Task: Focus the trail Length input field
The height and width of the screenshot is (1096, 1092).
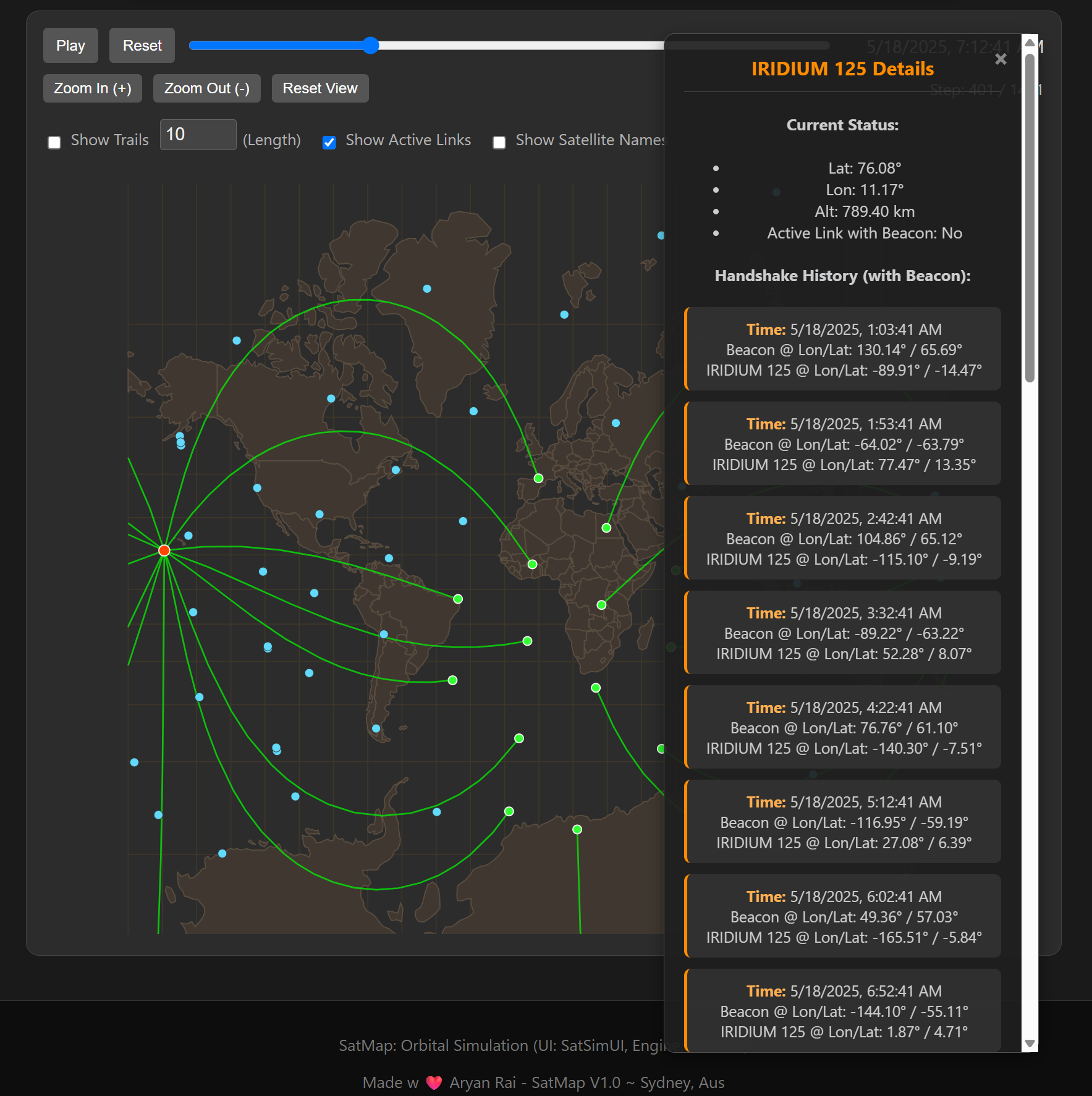Action: (198, 135)
